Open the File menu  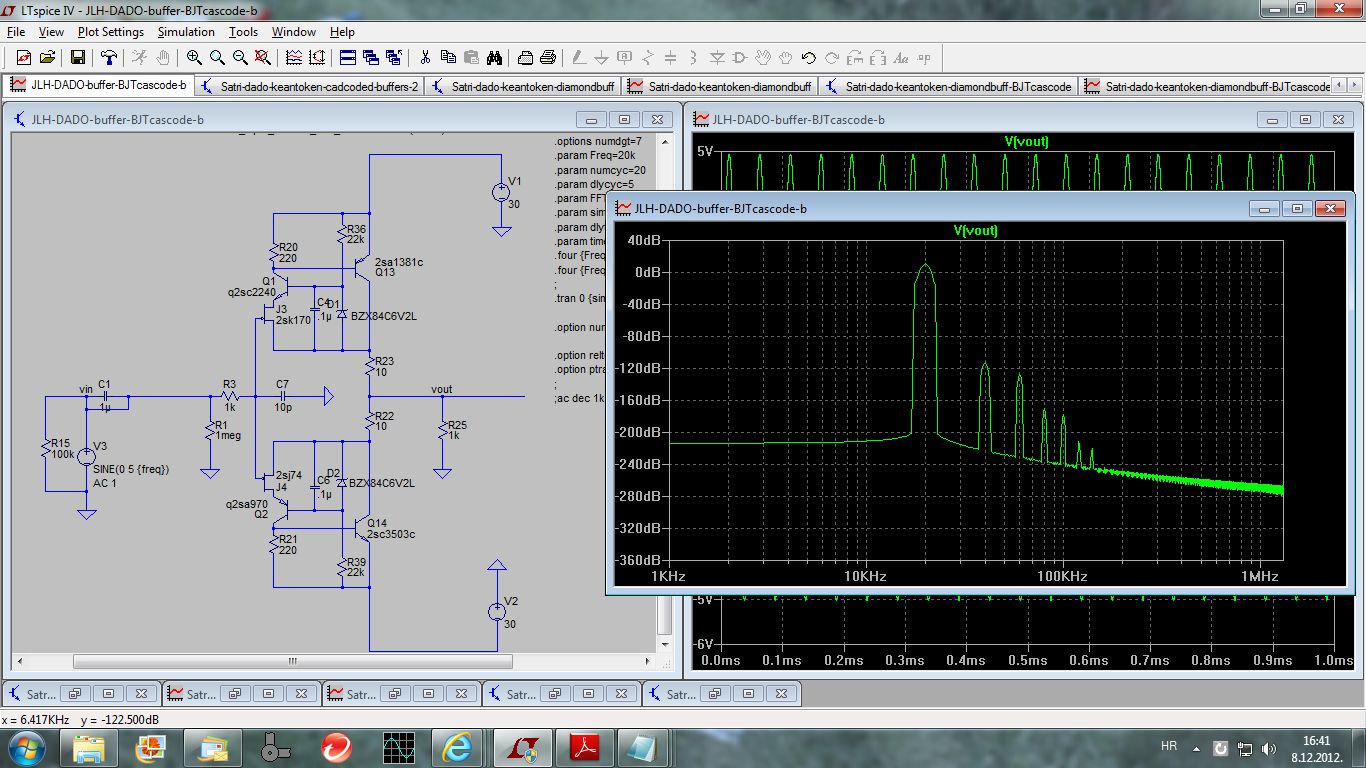pos(15,32)
